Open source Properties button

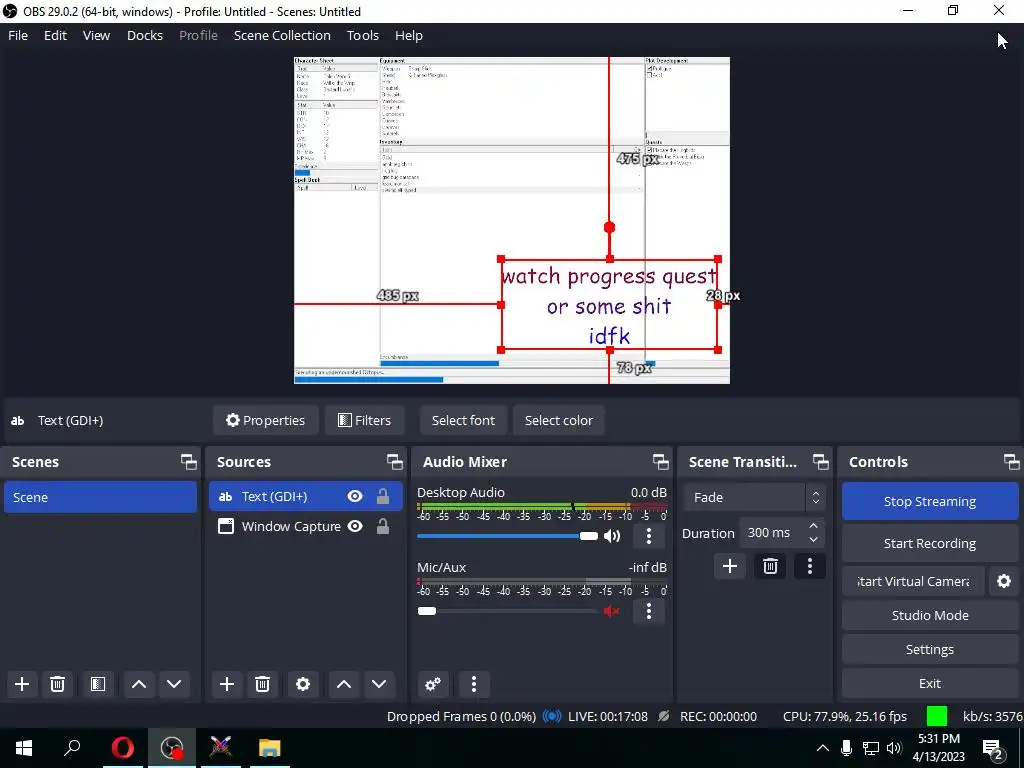pyautogui.click(x=265, y=421)
